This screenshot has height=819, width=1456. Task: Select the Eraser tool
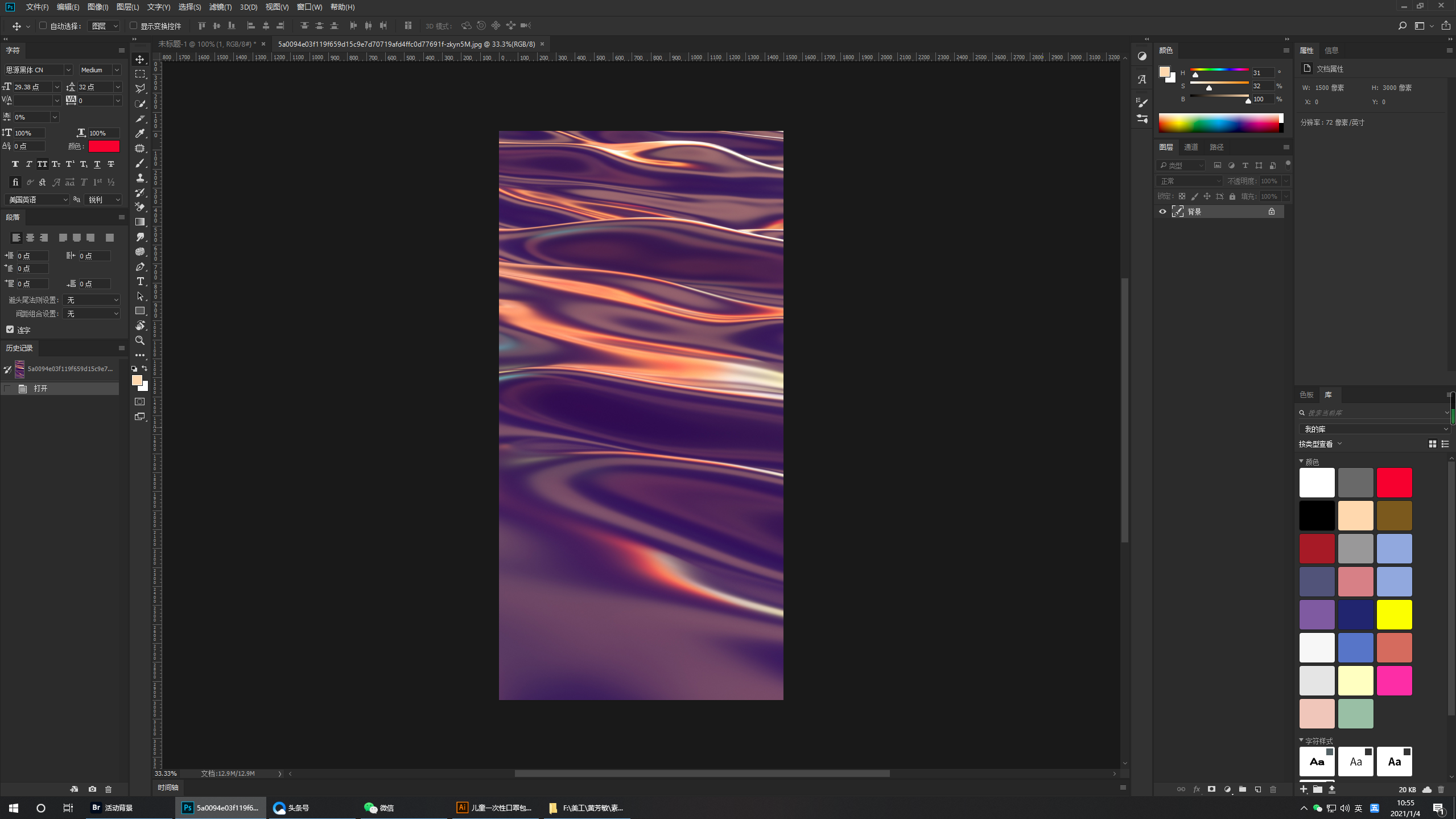140,207
